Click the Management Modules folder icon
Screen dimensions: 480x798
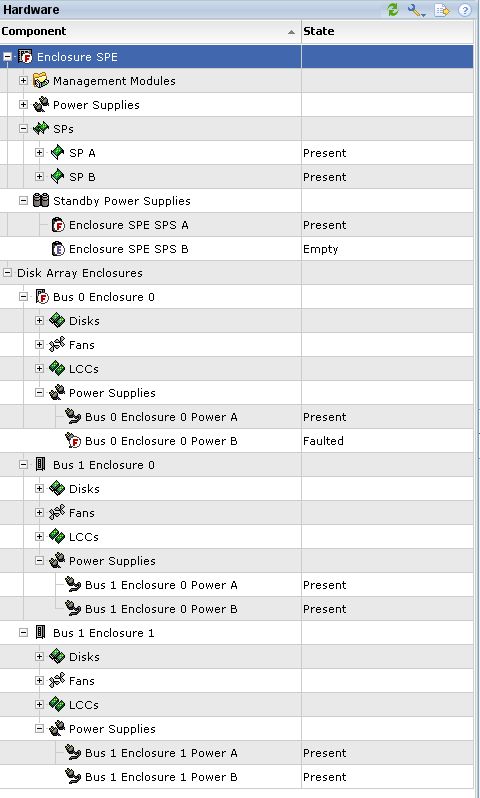41,80
